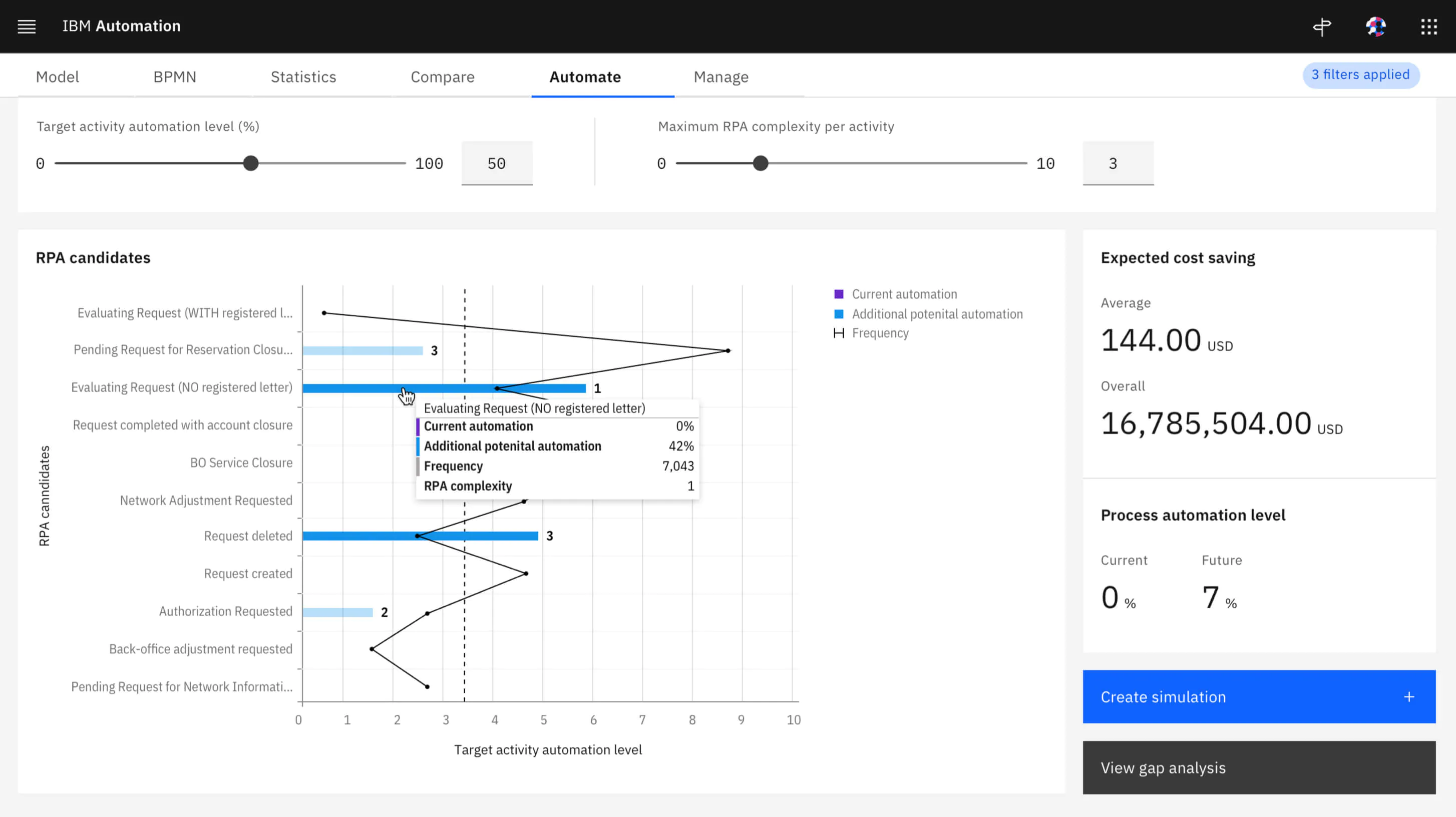This screenshot has height=817, width=1456.
Task: Open the BPMN tab
Action: click(175, 77)
